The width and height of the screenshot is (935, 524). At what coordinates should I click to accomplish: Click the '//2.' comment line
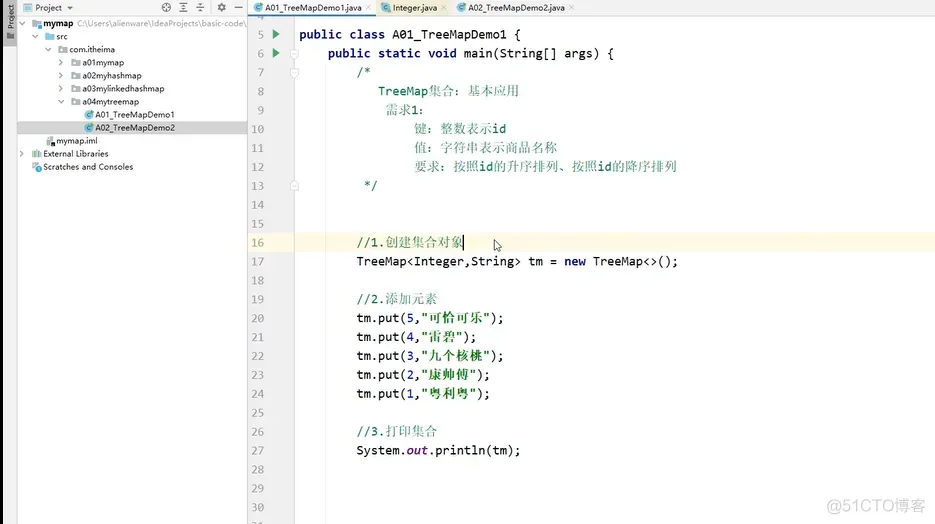point(397,299)
